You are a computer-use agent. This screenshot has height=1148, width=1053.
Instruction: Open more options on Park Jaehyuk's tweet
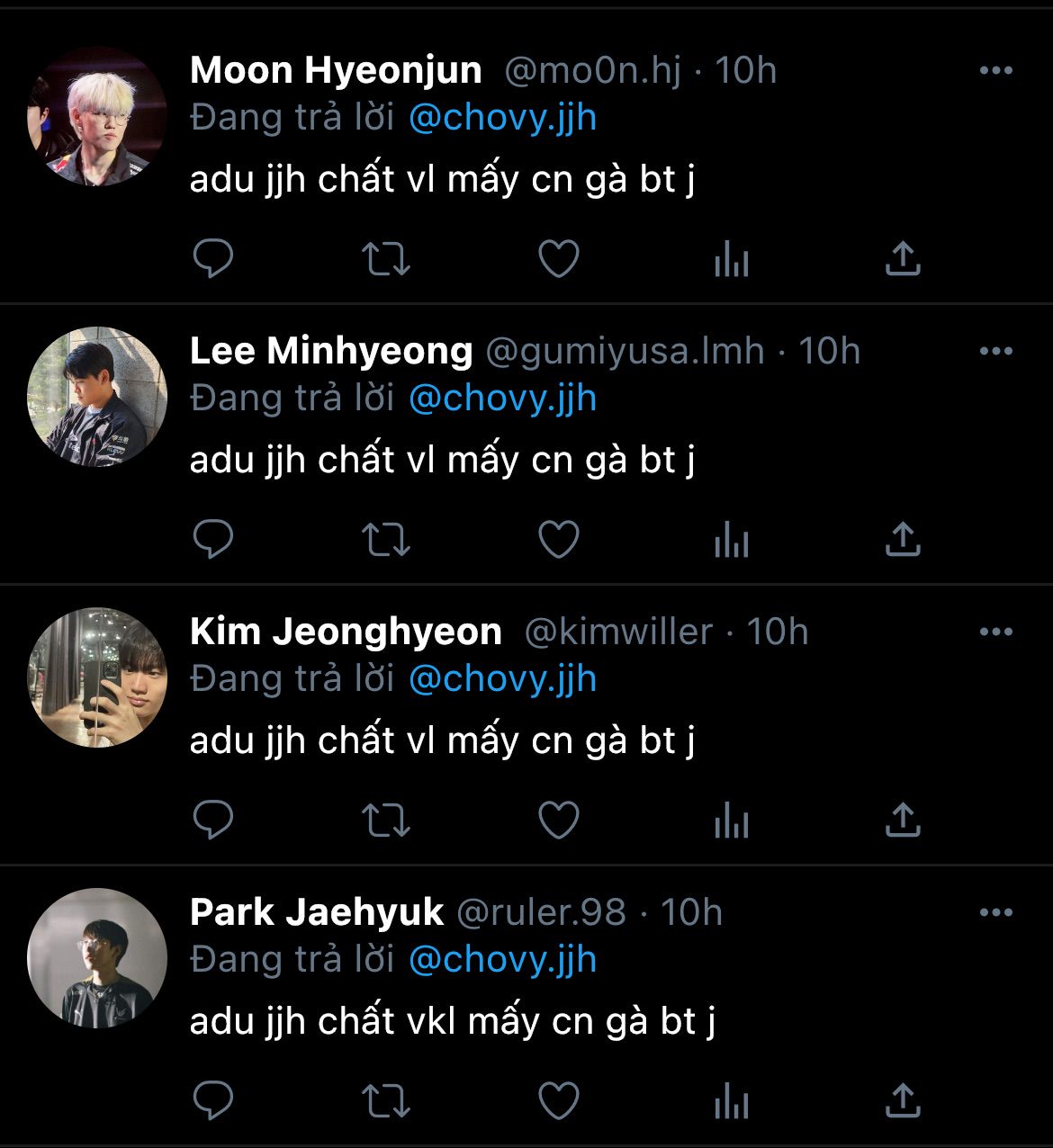(x=995, y=913)
